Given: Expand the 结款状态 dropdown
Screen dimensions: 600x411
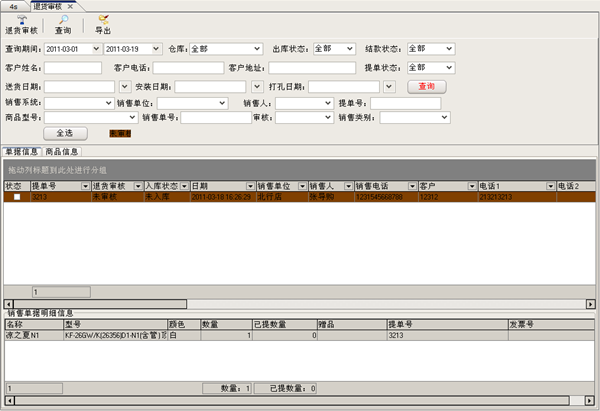Looking at the screenshot, I should pyautogui.click(x=449, y=48).
